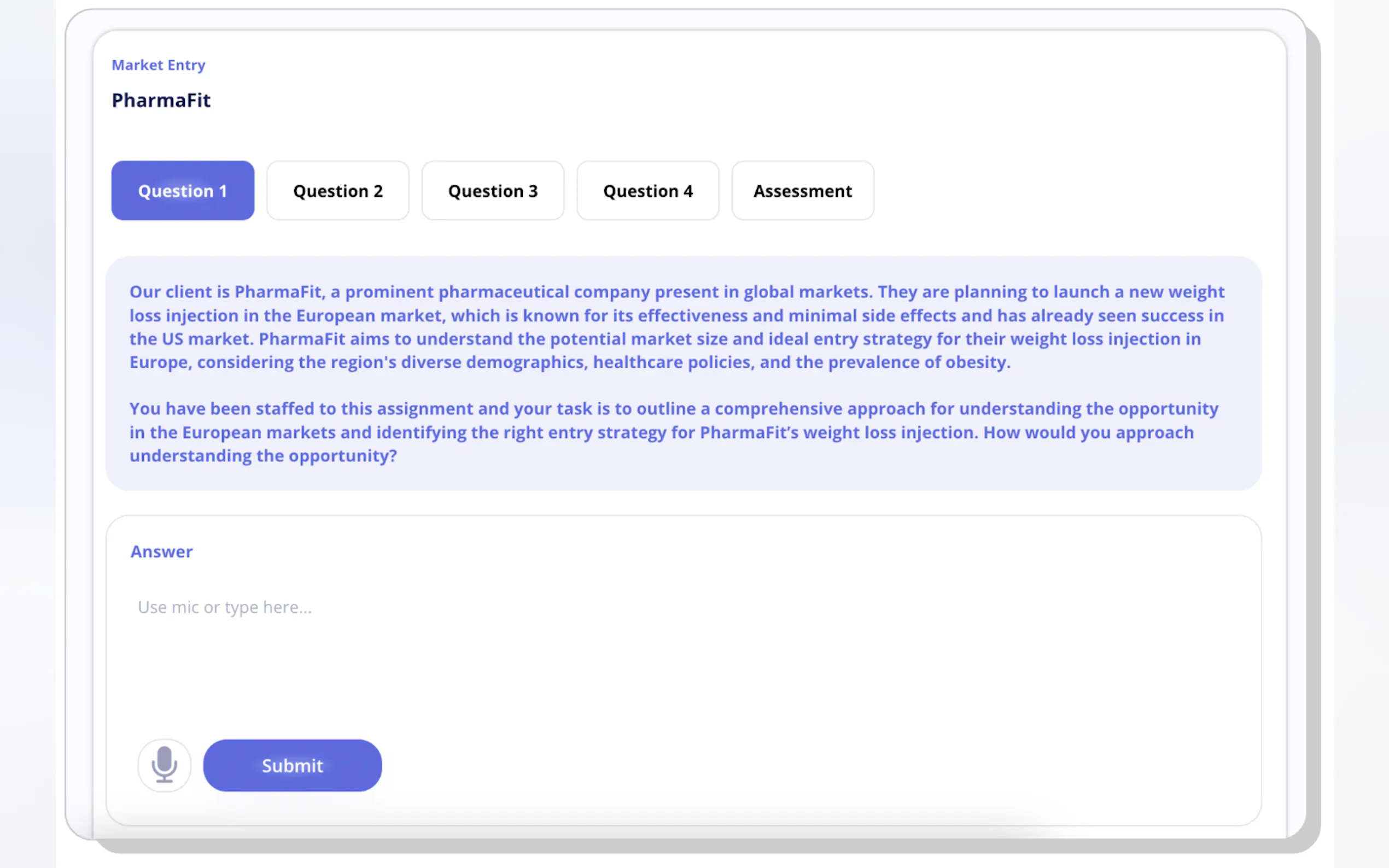This screenshot has height=868, width=1389.
Task: Click the PharmaFit case title
Action: [x=161, y=101]
